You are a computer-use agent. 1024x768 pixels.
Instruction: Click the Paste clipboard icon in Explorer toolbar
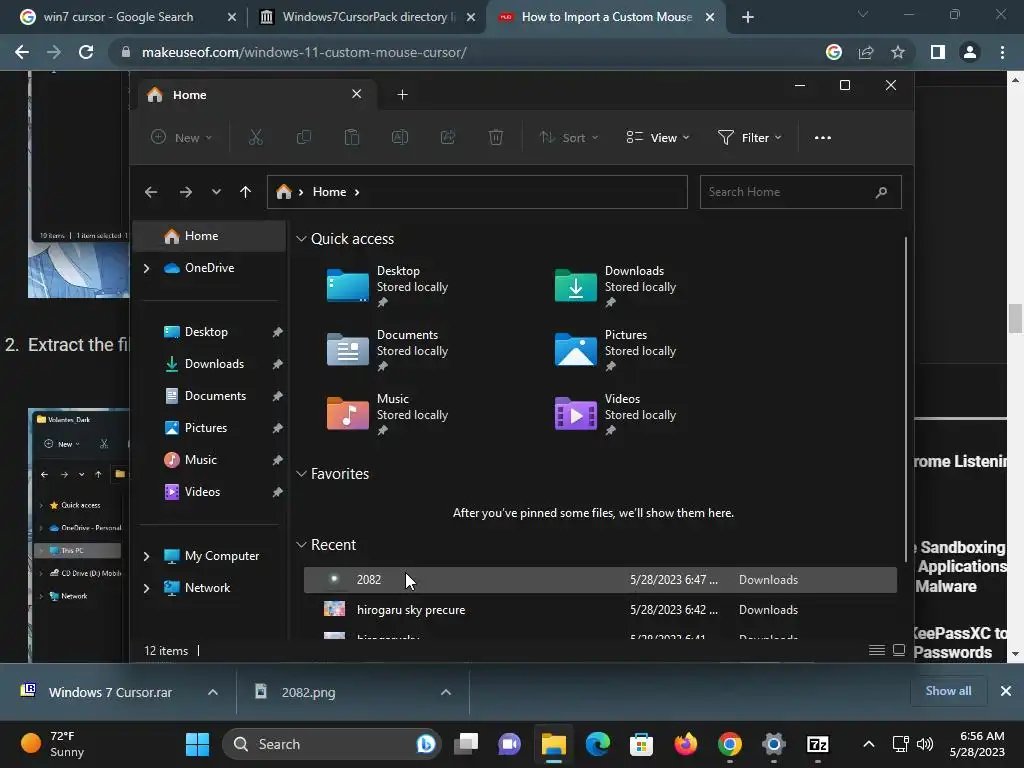(x=351, y=137)
